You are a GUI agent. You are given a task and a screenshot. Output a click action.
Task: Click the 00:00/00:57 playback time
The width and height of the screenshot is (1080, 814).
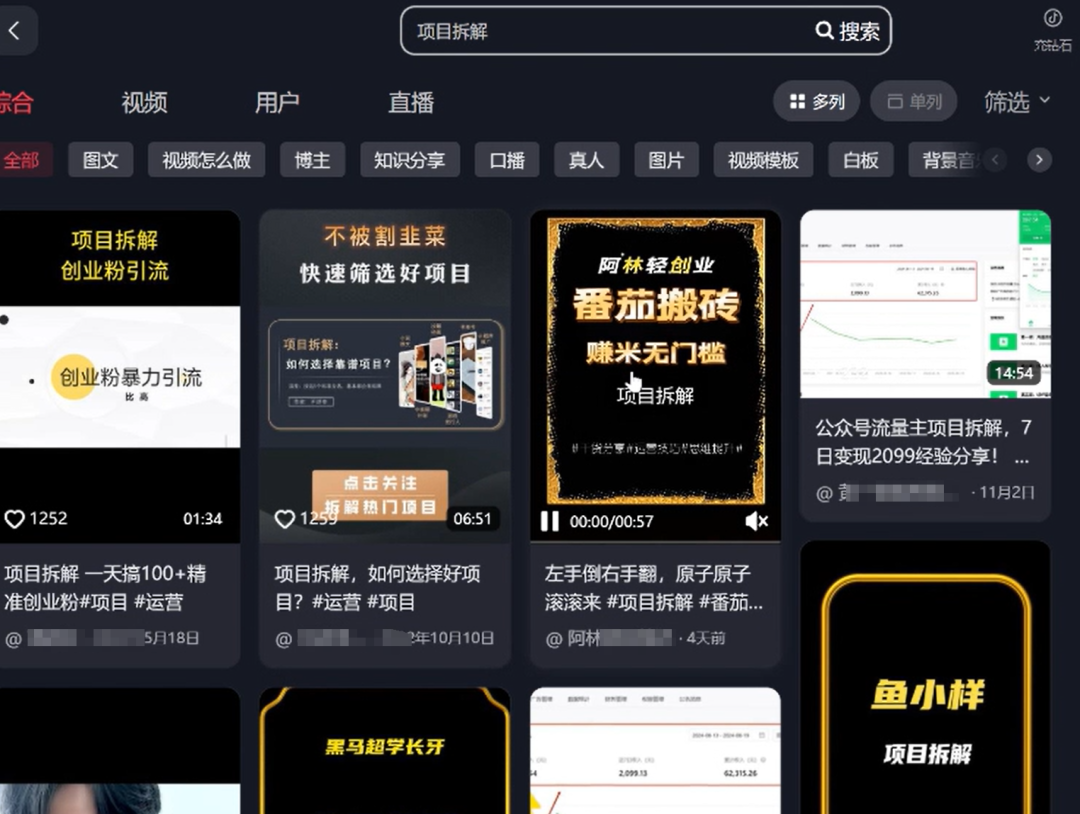point(611,521)
